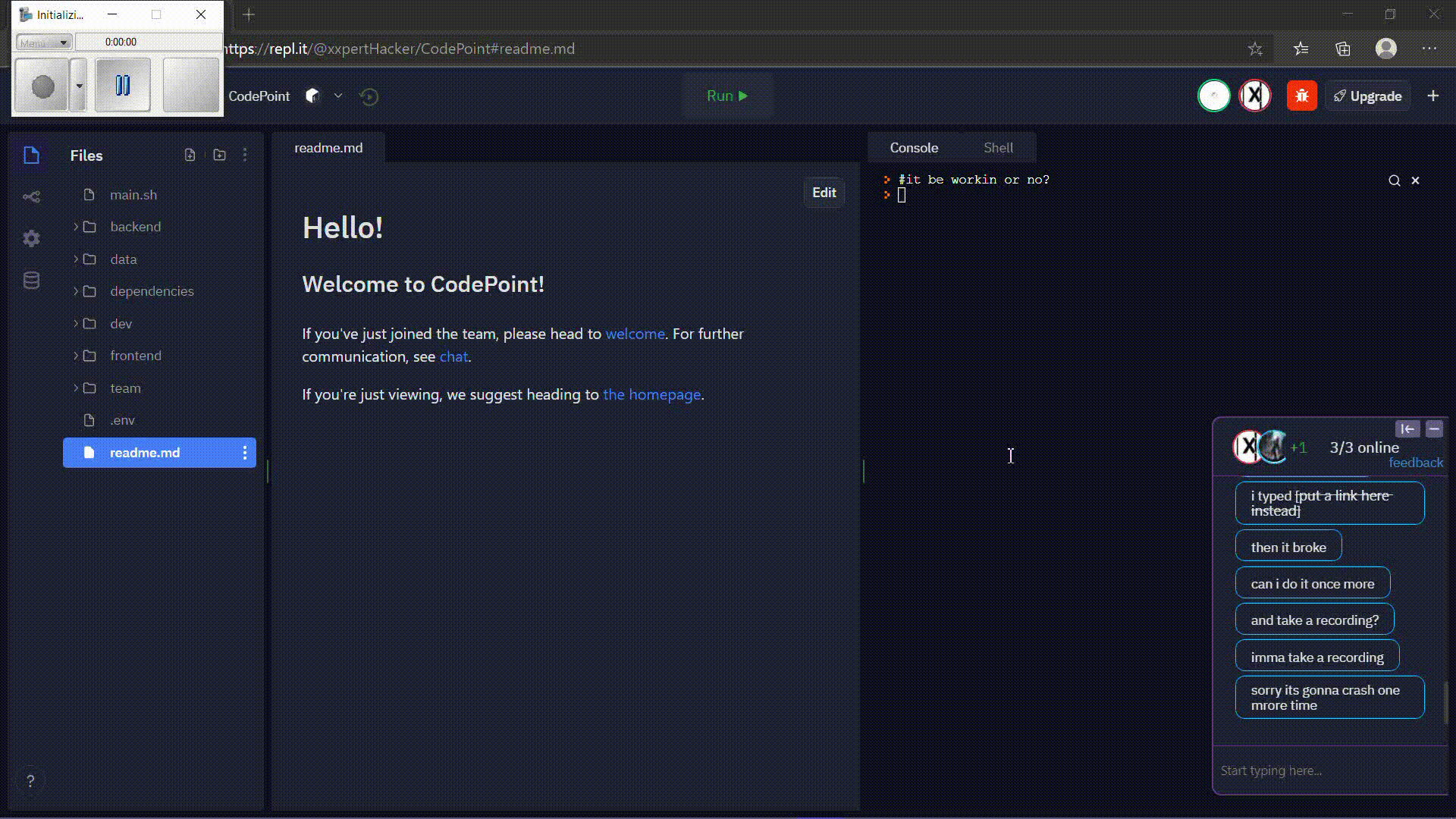Expand the dev folder
This screenshot has height=819, width=1456.
point(76,324)
